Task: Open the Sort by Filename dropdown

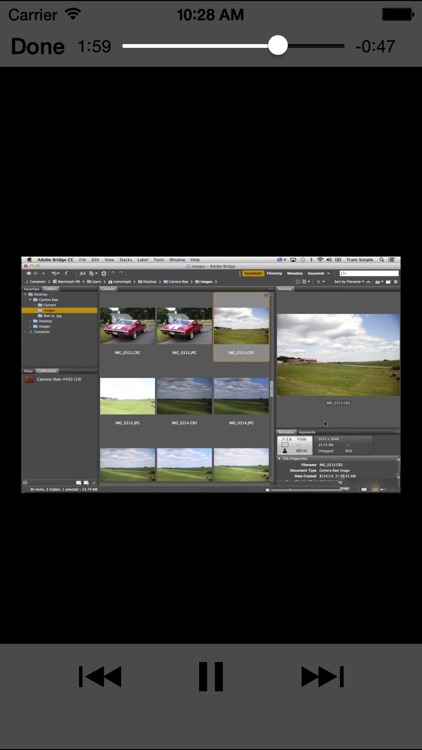Action: 349,282
